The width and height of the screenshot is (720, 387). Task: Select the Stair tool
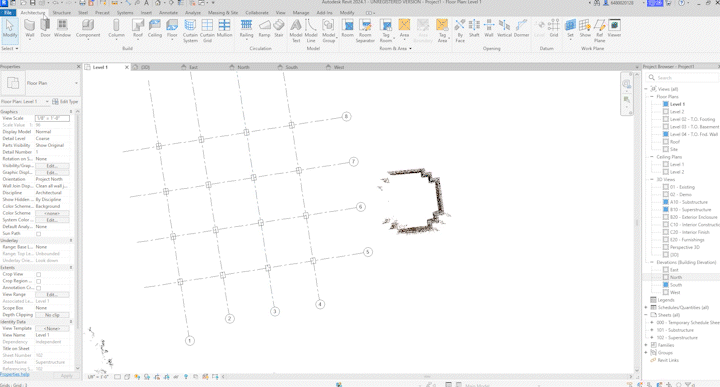279,28
